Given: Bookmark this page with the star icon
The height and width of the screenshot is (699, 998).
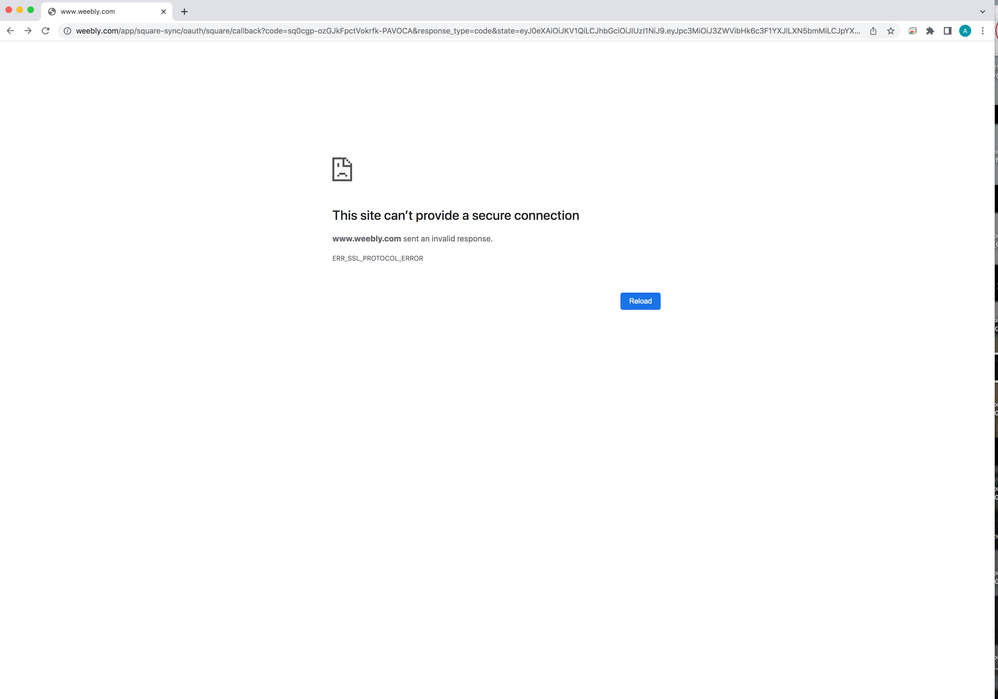Looking at the screenshot, I should click(x=891, y=31).
